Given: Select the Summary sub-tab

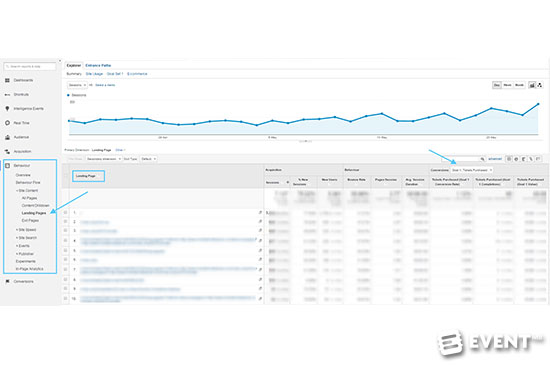Looking at the screenshot, I should (x=74, y=74).
